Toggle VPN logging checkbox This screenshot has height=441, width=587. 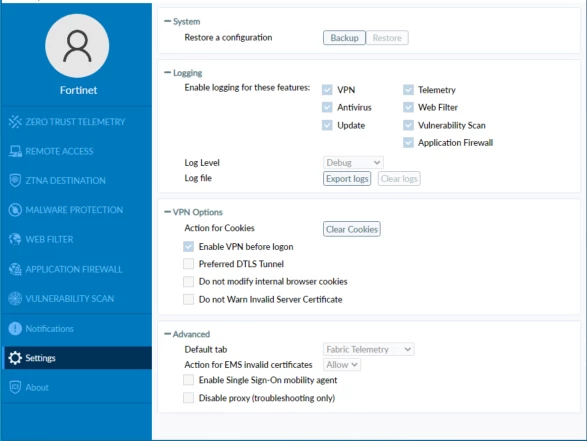click(x=327, y=90)
